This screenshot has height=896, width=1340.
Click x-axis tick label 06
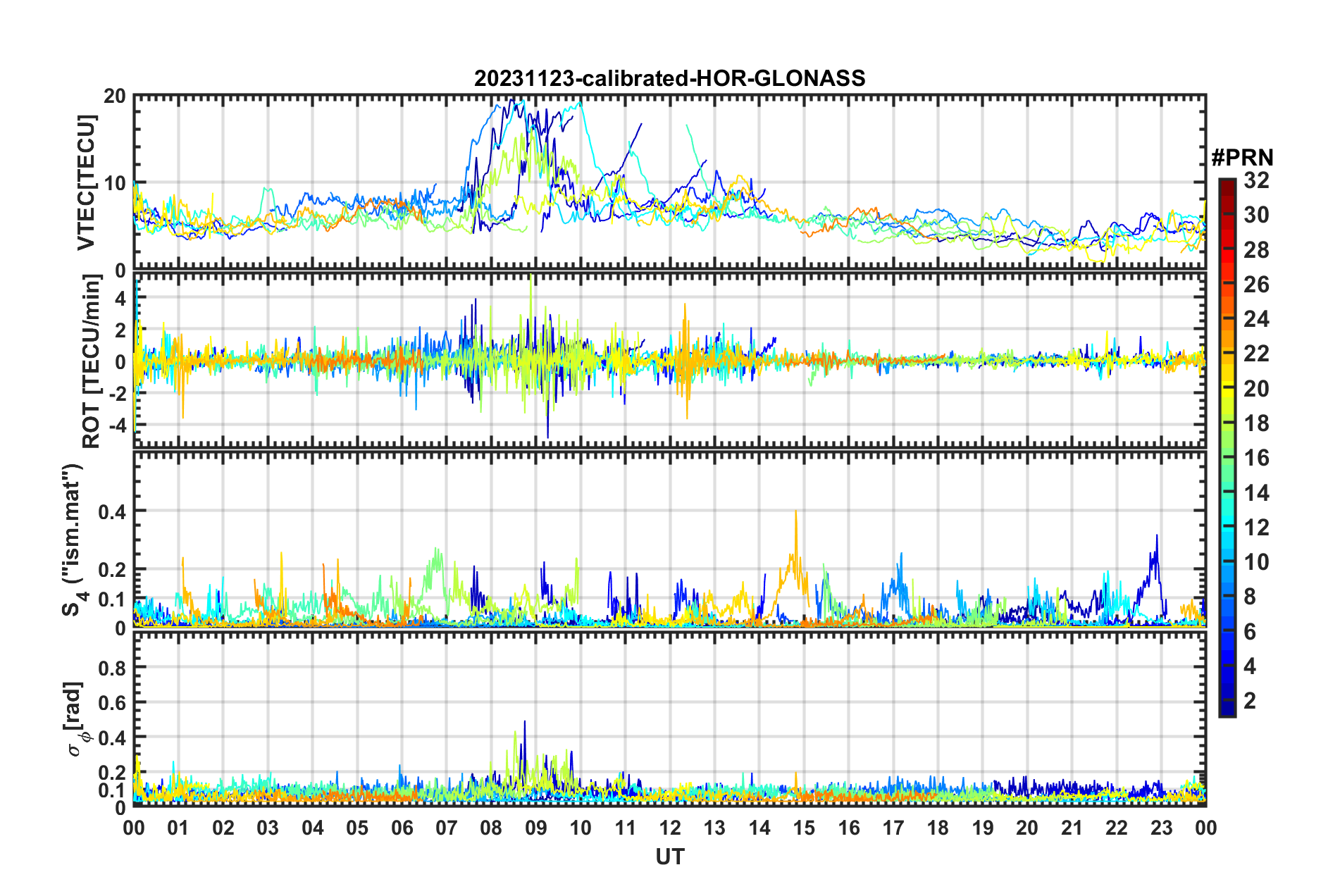click(402, 828)
